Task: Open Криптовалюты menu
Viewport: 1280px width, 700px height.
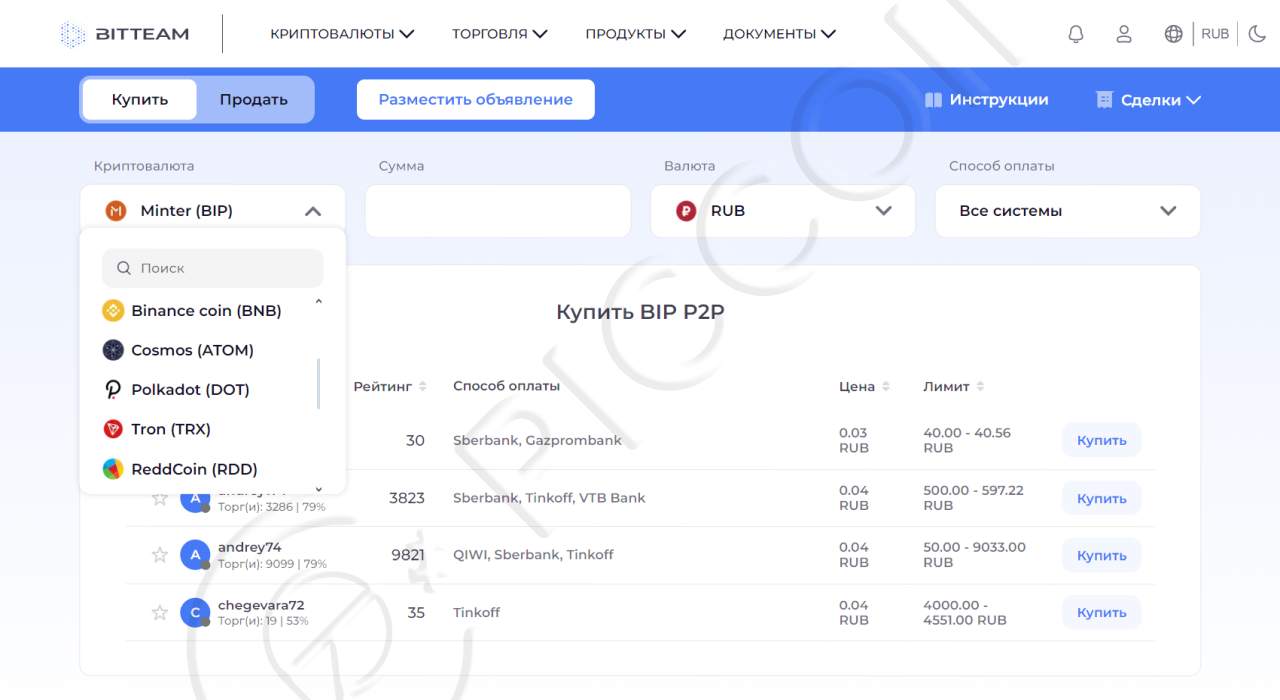Action: [x=342, y=34]
